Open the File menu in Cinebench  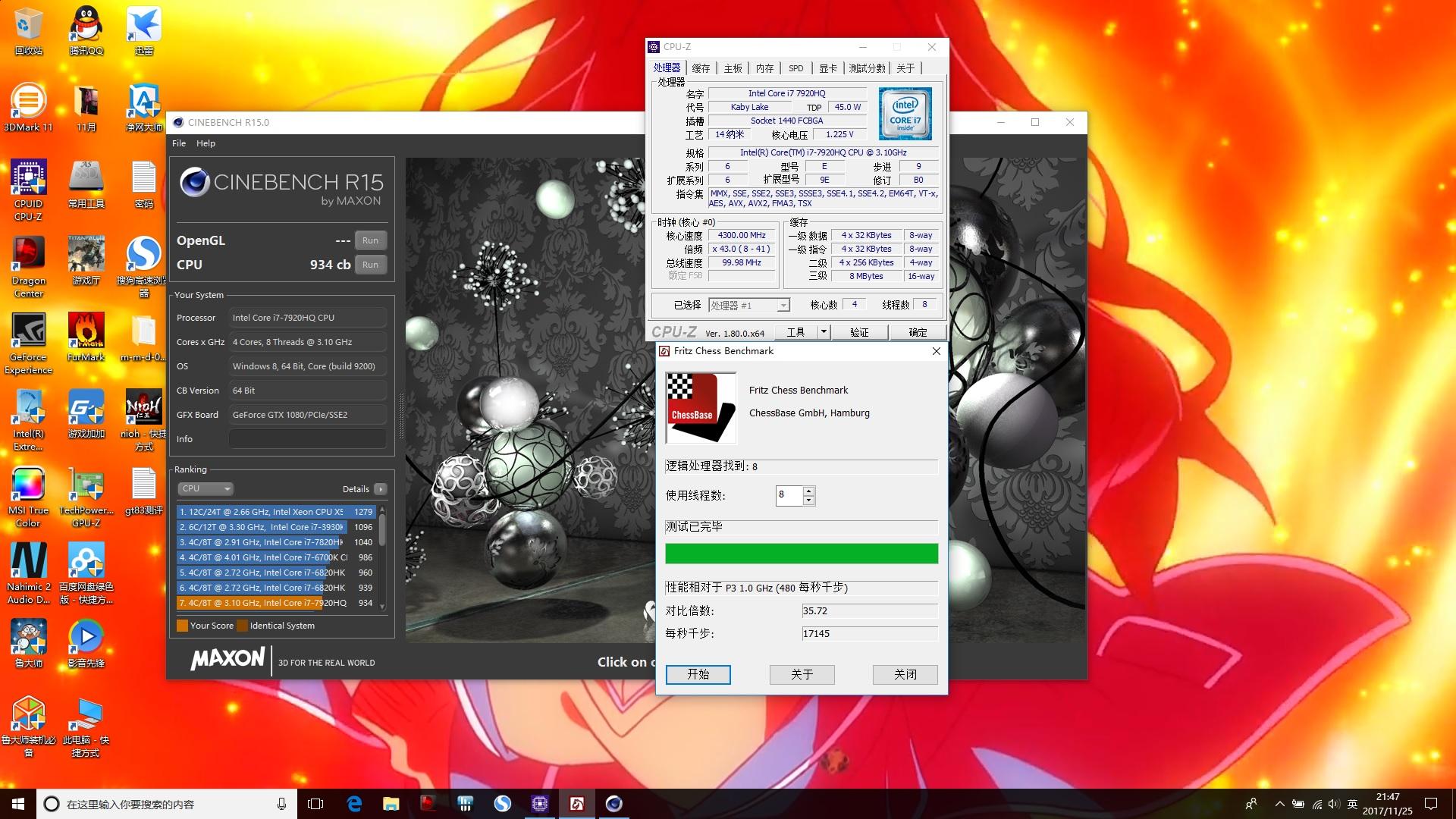pos(179,143)
